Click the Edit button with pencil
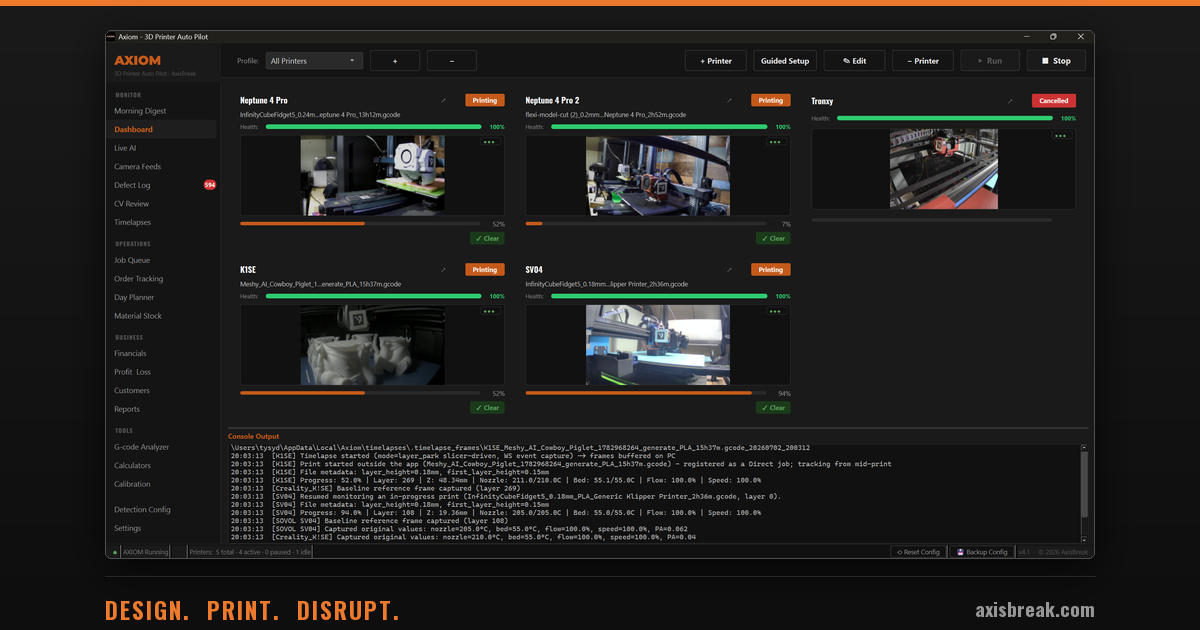Viewport: 1200px width, 630px height. [854, 61]
